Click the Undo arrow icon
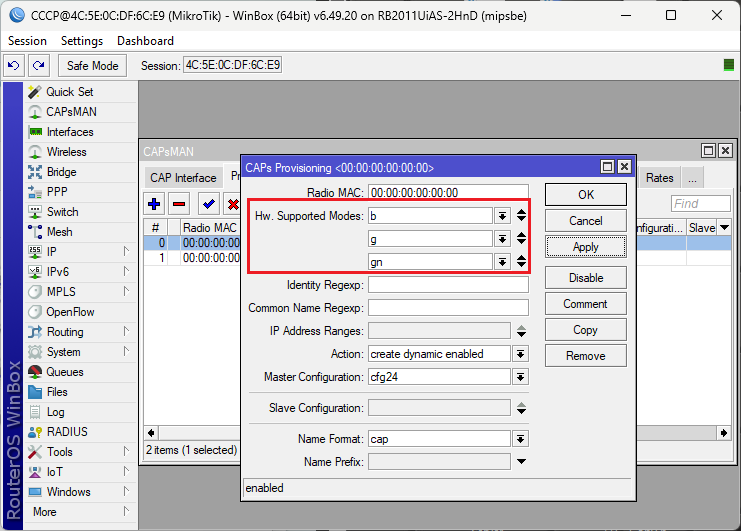 coord(14,65)
